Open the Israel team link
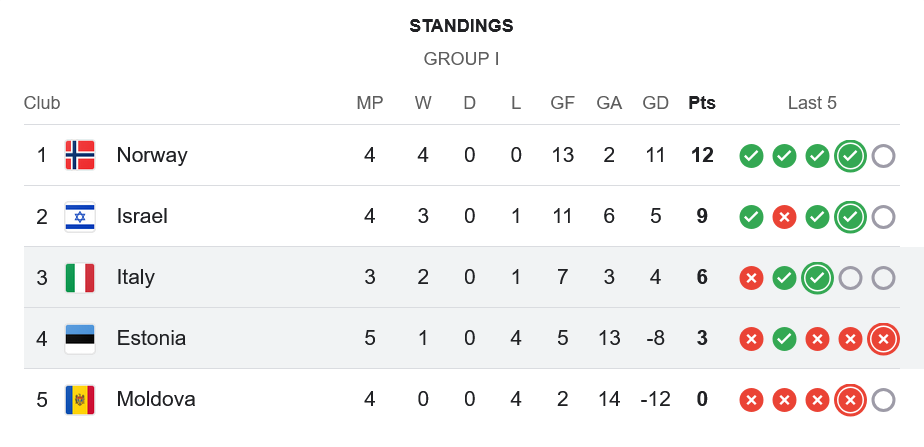Viewport: 924px width, 447px height. point(142,216)
